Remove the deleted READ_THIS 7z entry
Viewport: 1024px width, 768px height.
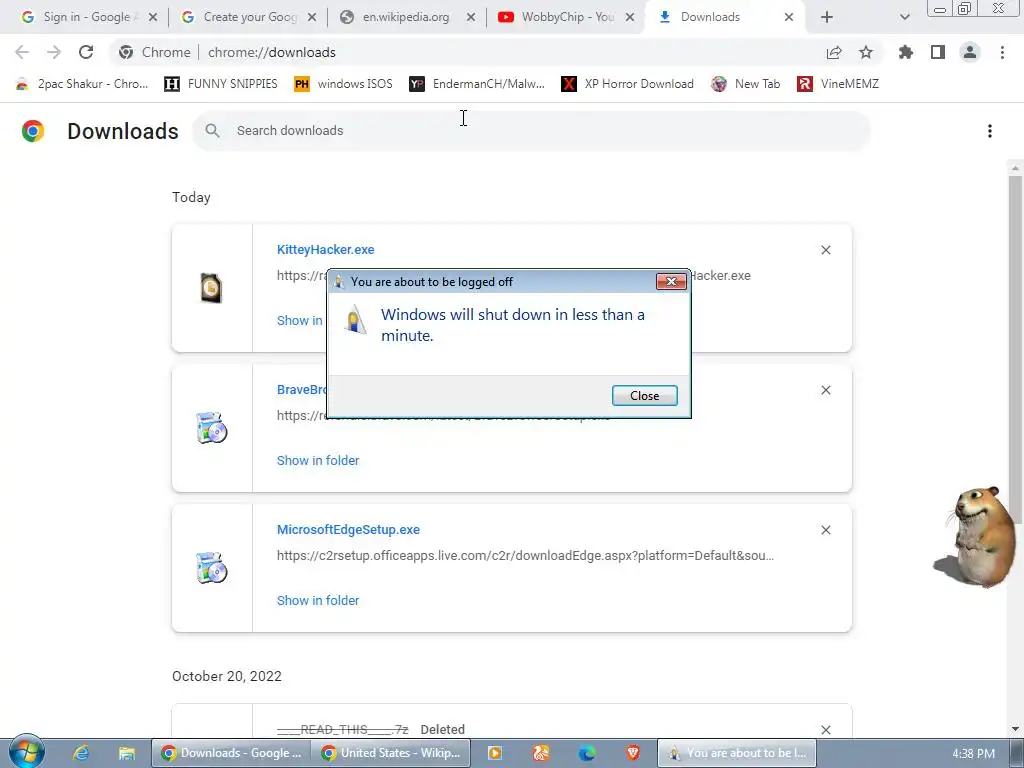825,729
